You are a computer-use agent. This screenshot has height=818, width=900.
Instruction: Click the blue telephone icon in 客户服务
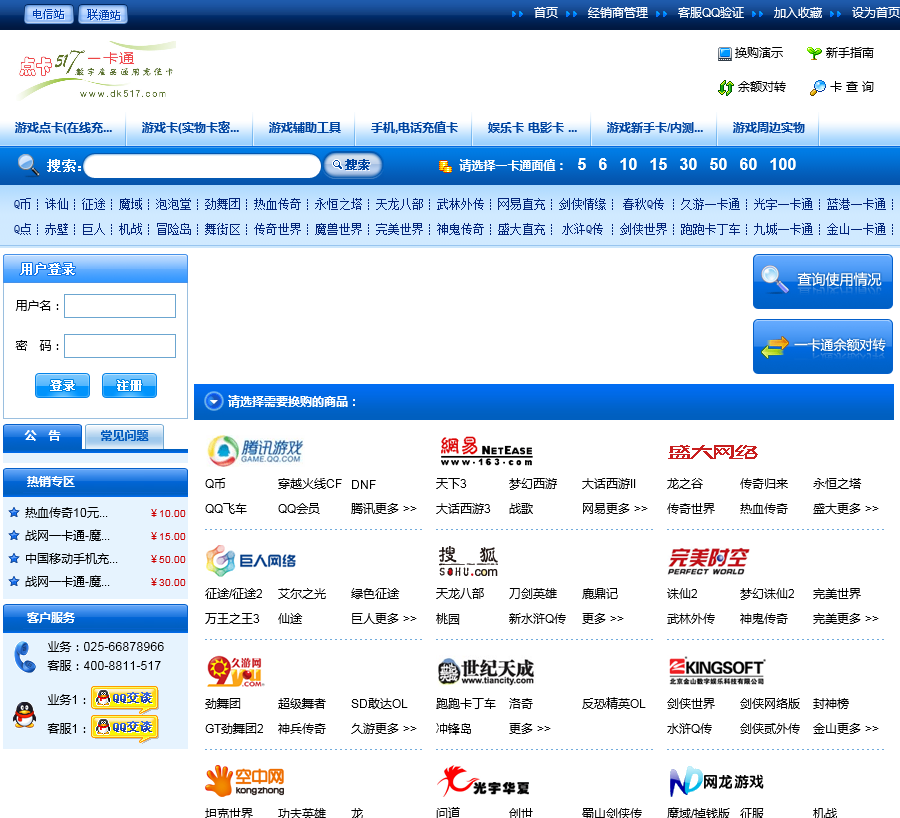point(25,657)
